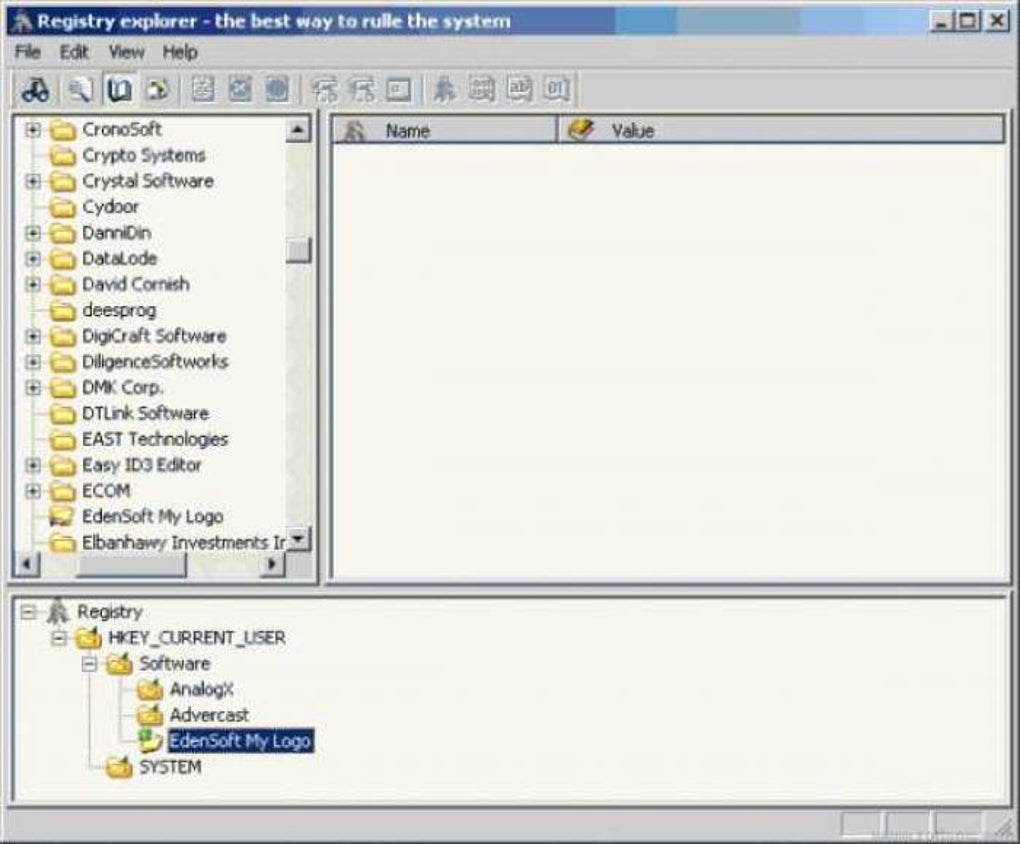Toggle the open book bookmarks icon
Viewport: 1020px width, 844px height.
(119, 90)
